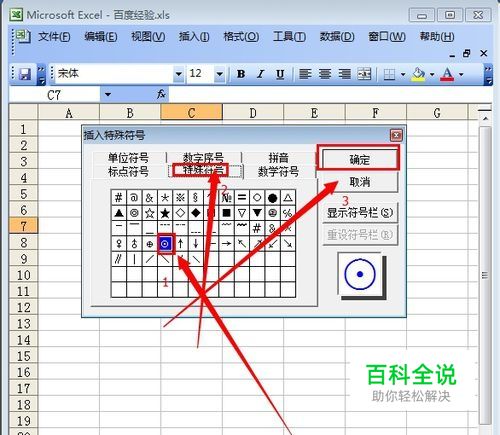
Task: Select row 12 header
Action: [x=23, y=307]
